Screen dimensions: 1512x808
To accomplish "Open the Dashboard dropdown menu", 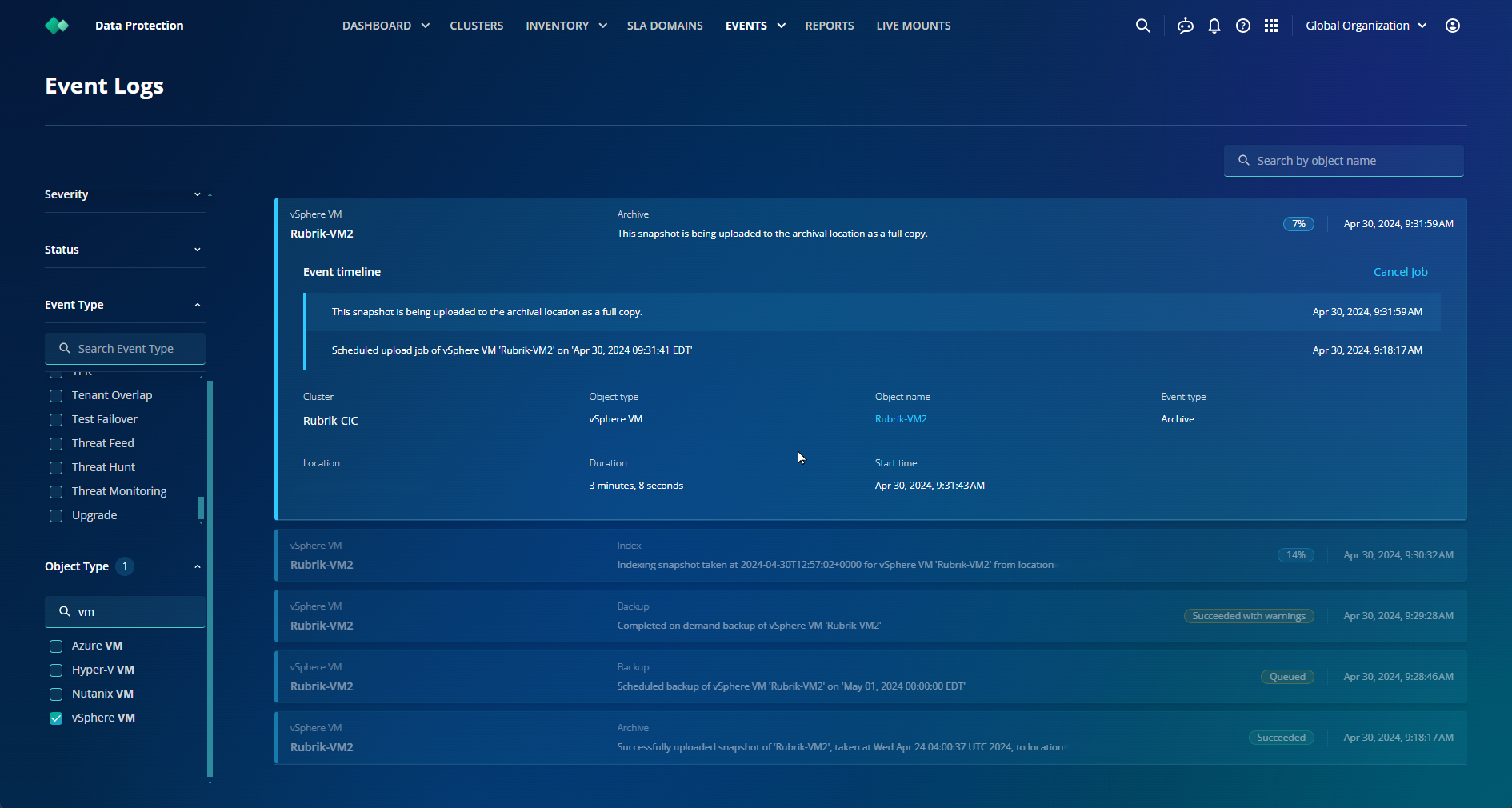I will 386,26.
